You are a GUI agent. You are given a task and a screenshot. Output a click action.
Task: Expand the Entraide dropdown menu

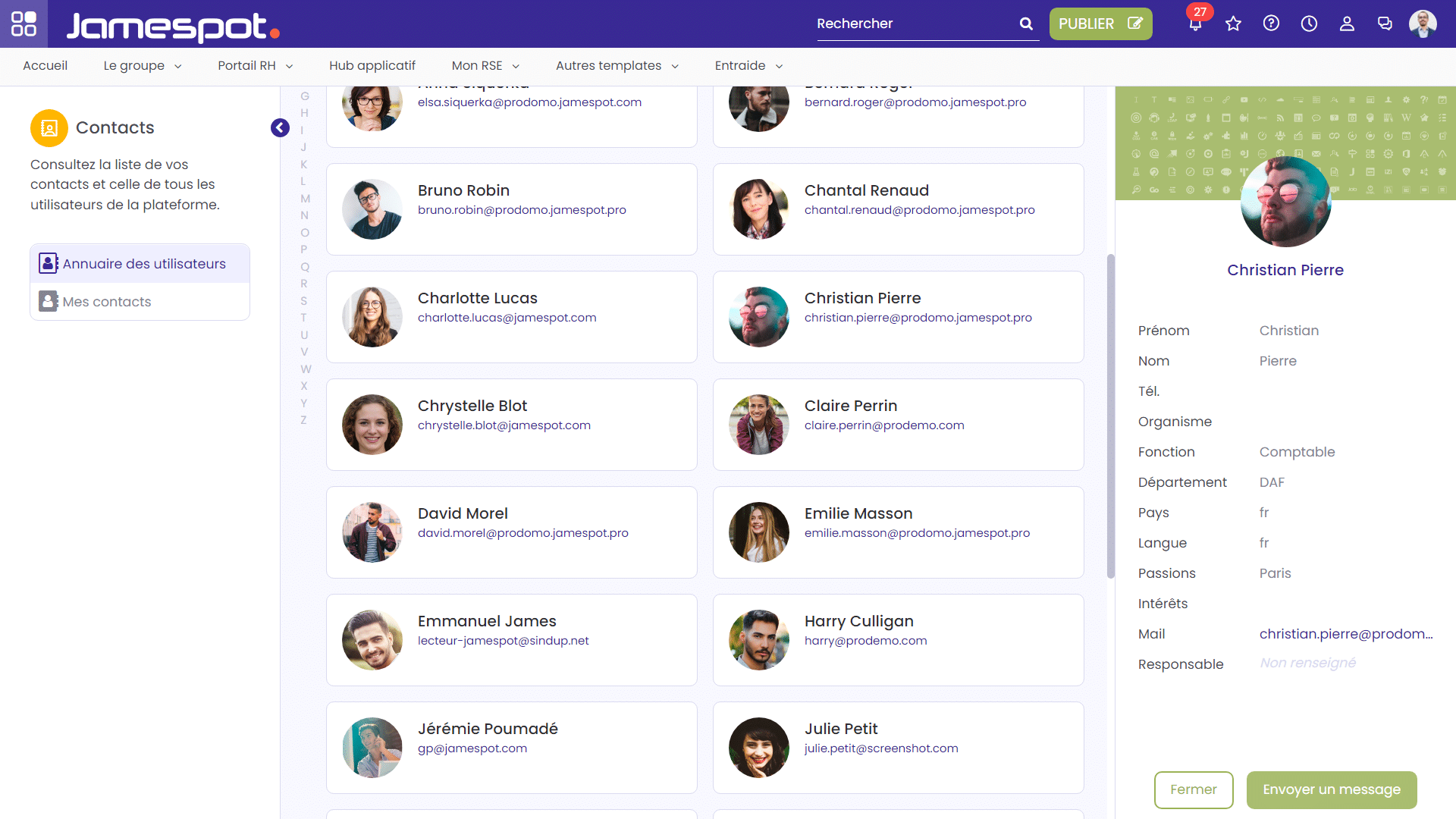pos(748,66)
